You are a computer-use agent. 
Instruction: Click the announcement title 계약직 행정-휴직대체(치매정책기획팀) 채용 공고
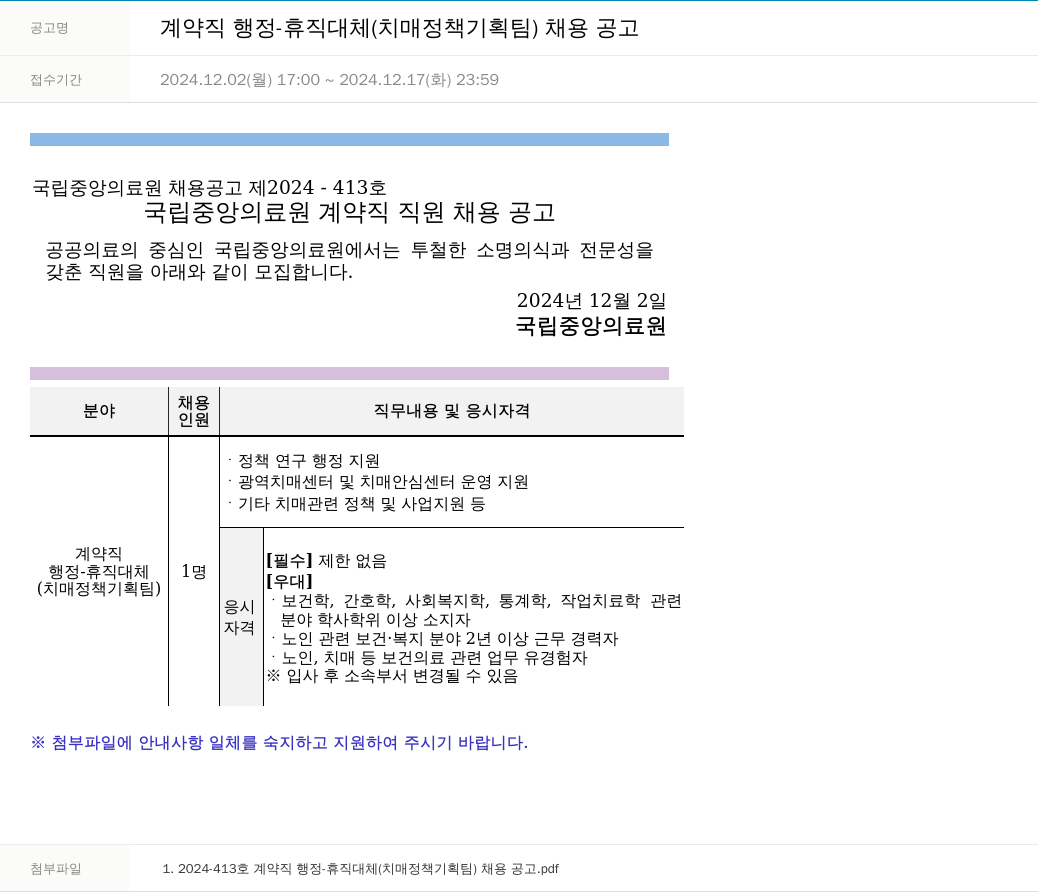click(399, 28)
